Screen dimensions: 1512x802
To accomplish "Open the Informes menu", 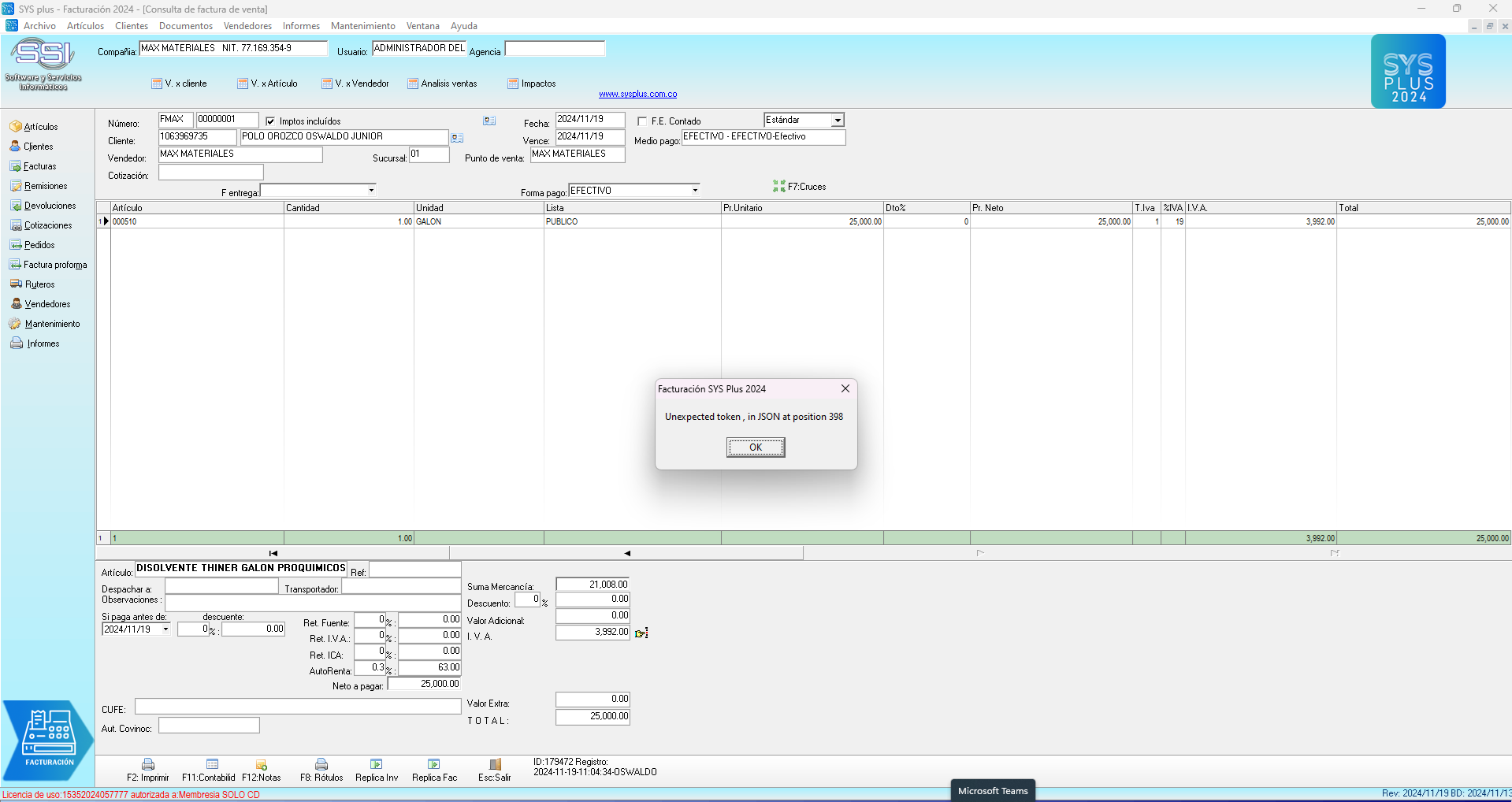I will [301, 26].
